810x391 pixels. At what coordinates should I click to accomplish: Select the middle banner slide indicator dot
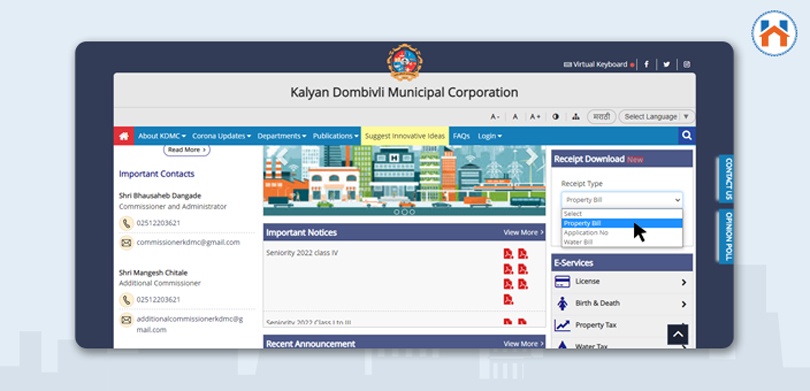click(404, 212)
